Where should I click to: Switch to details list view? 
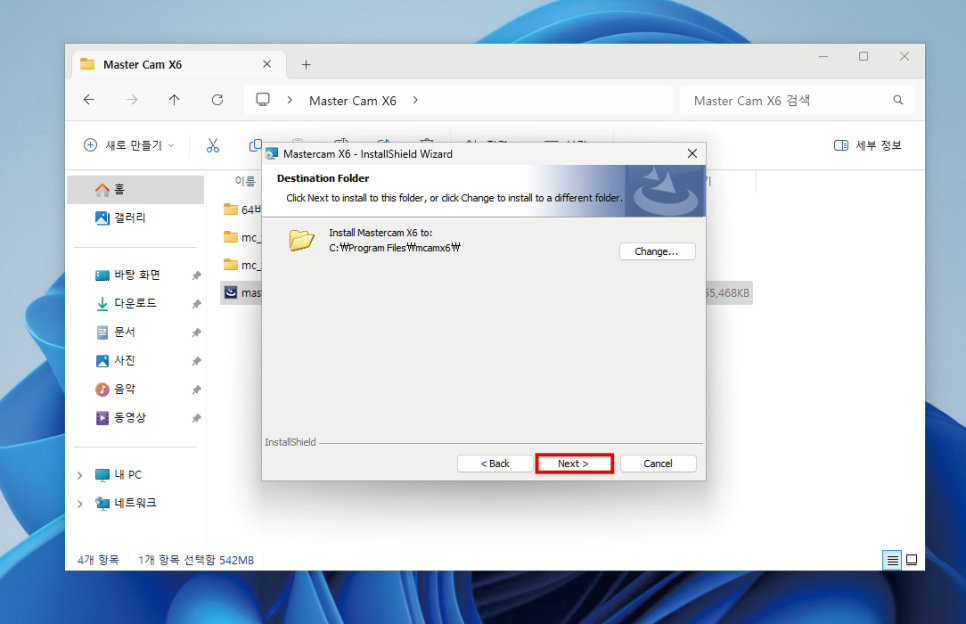pos(892,560)
